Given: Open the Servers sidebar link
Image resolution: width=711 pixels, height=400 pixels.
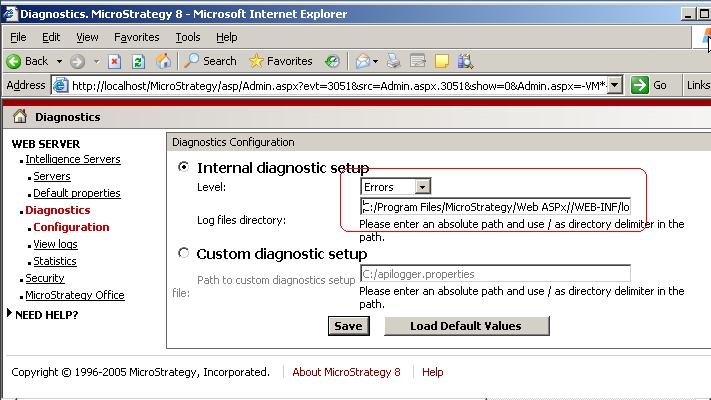Looking at the screenshot, I should click(52, 176).
